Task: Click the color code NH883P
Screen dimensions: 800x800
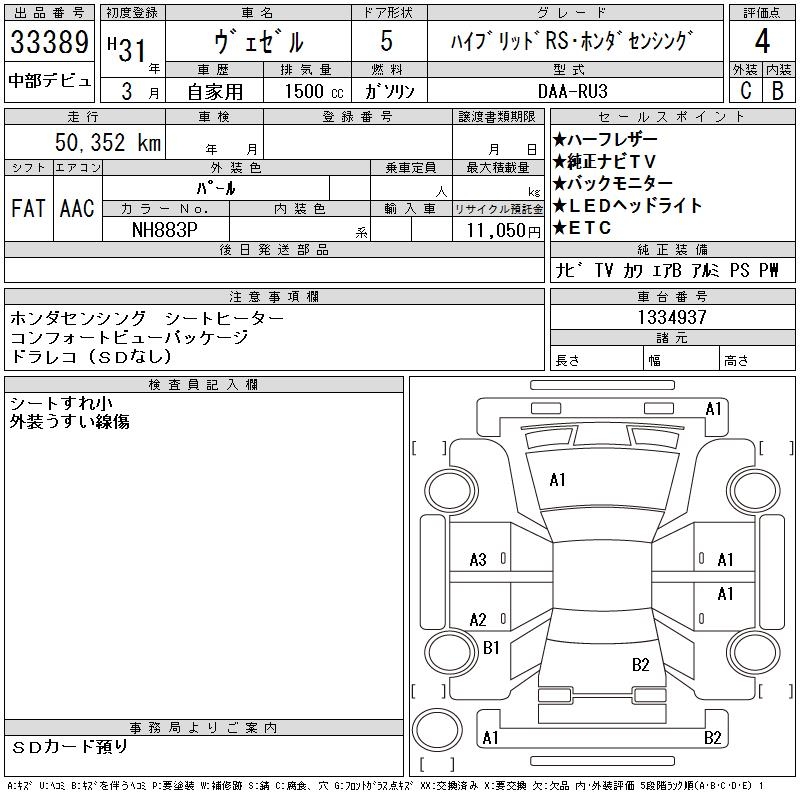Action: (x=165, y=229)
